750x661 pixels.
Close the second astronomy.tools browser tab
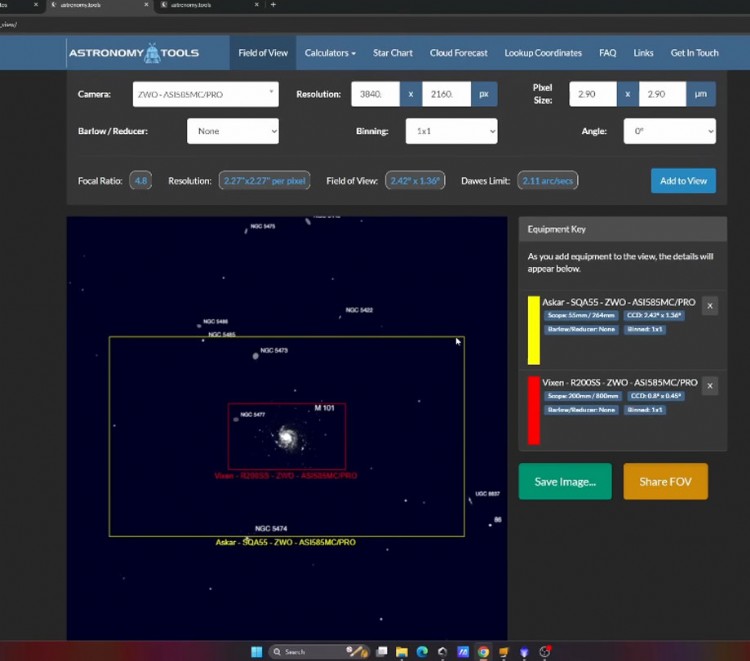(x=257, y=5)
